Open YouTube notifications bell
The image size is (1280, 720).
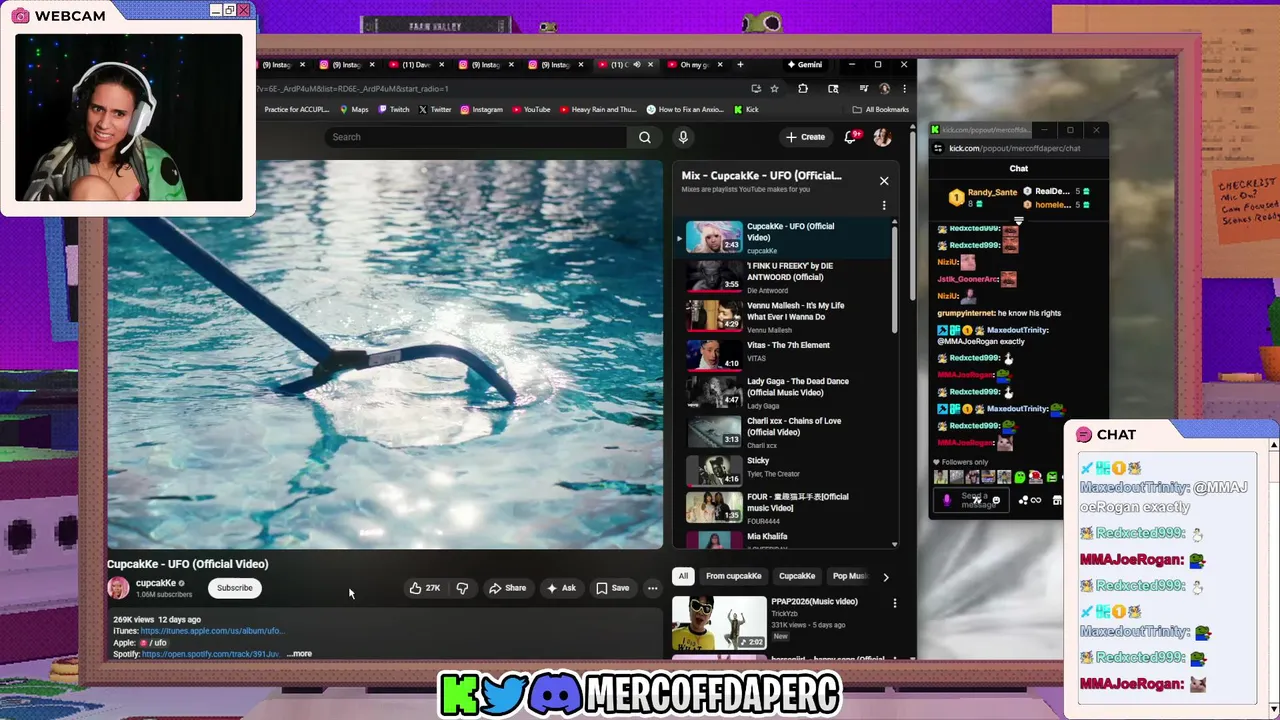(x=851, y=137)
